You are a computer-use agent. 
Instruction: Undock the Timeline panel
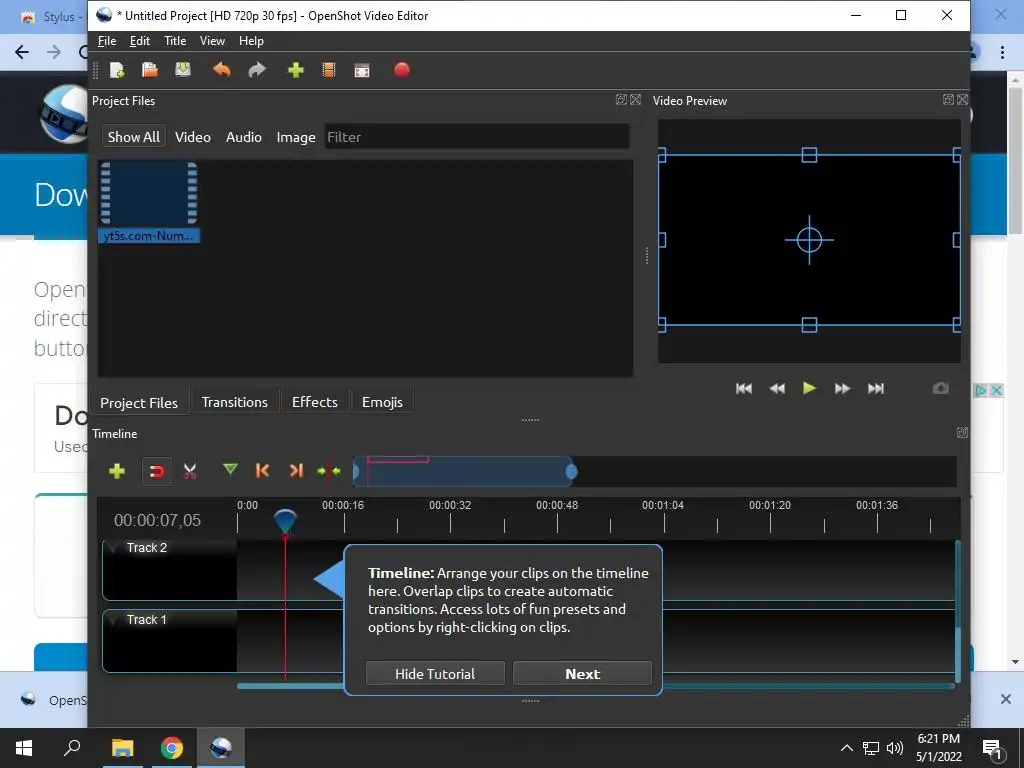click(962, 432)
